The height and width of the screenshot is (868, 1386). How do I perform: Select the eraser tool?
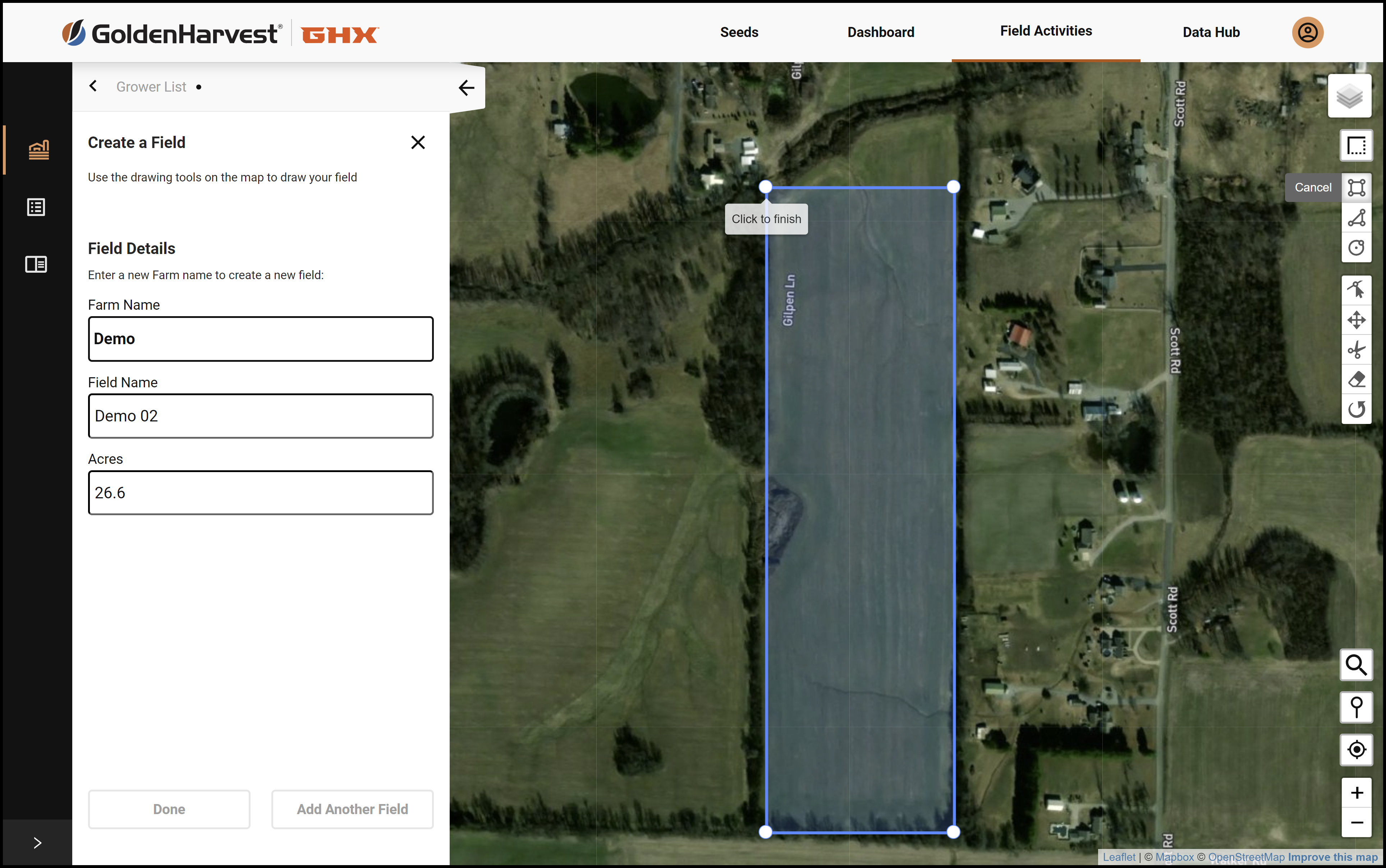(1356, 379)
